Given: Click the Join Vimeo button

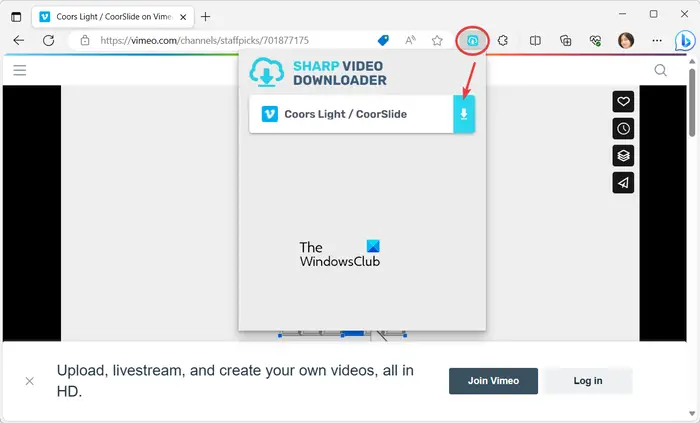Looking at the screenshot, I should tap(493, 381).
